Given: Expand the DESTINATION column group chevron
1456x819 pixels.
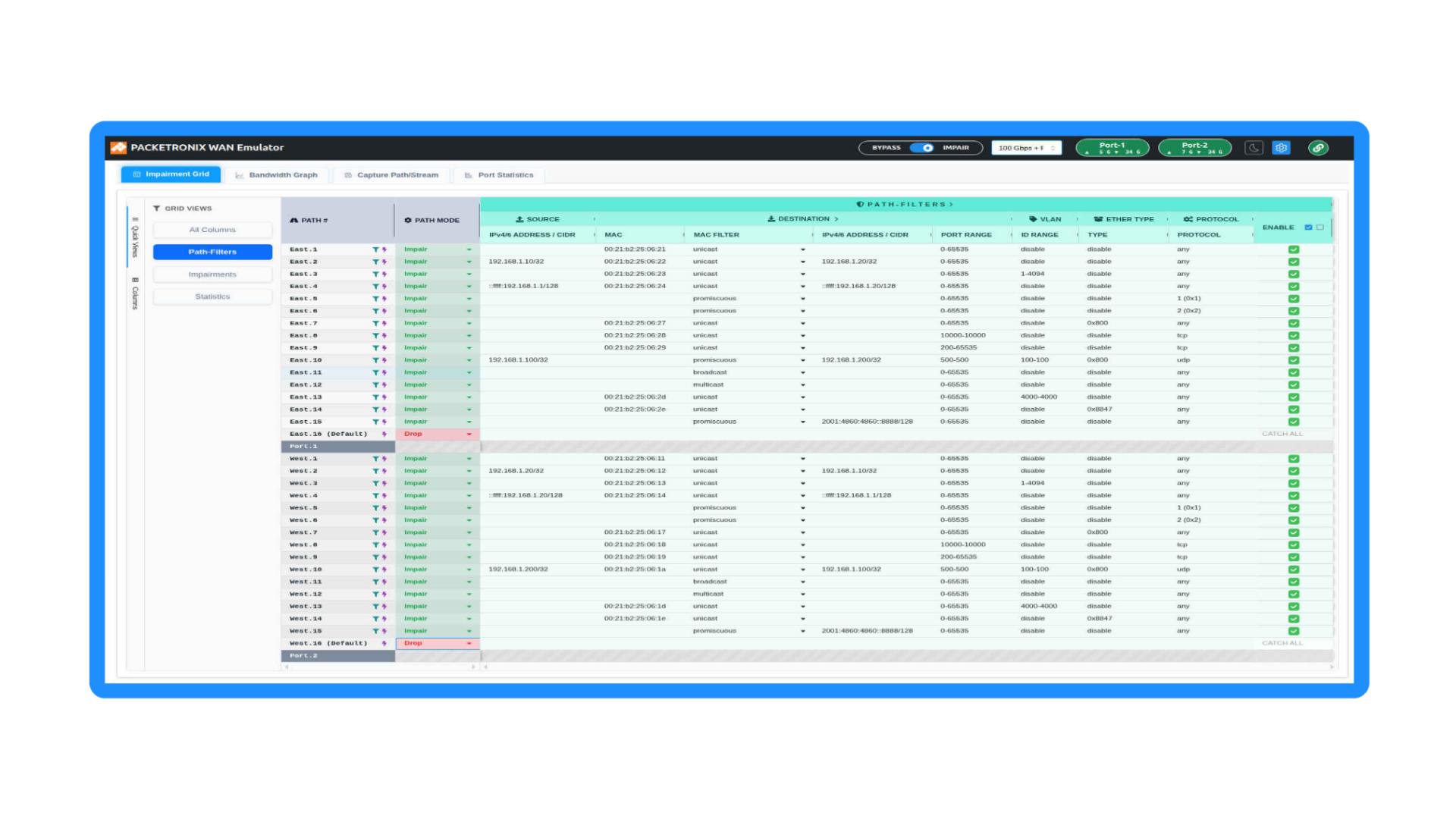Looking at the screenshot, I should [836, 219].
